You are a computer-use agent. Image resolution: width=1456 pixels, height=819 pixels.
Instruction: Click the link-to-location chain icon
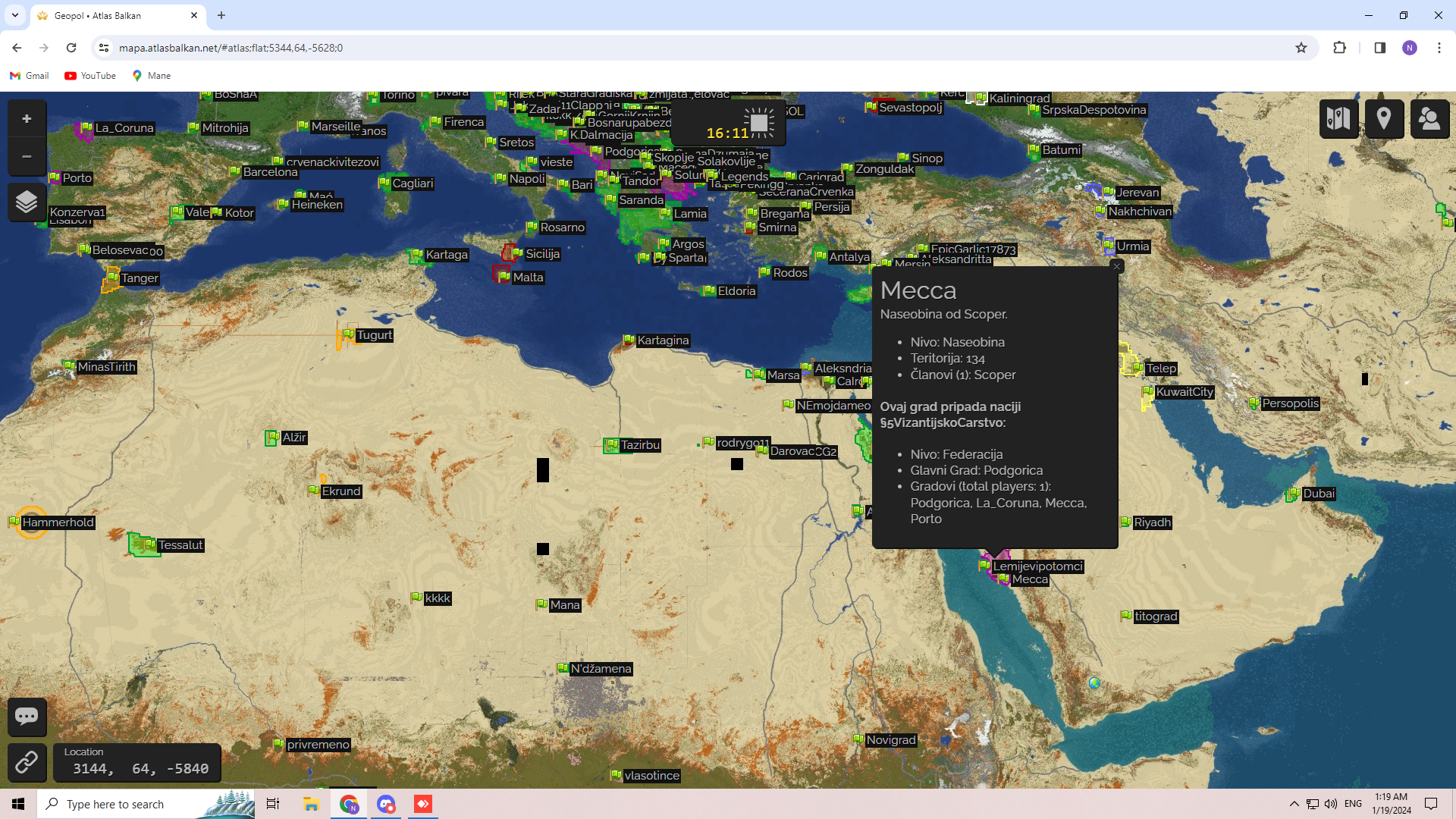(x=27, y=762)
